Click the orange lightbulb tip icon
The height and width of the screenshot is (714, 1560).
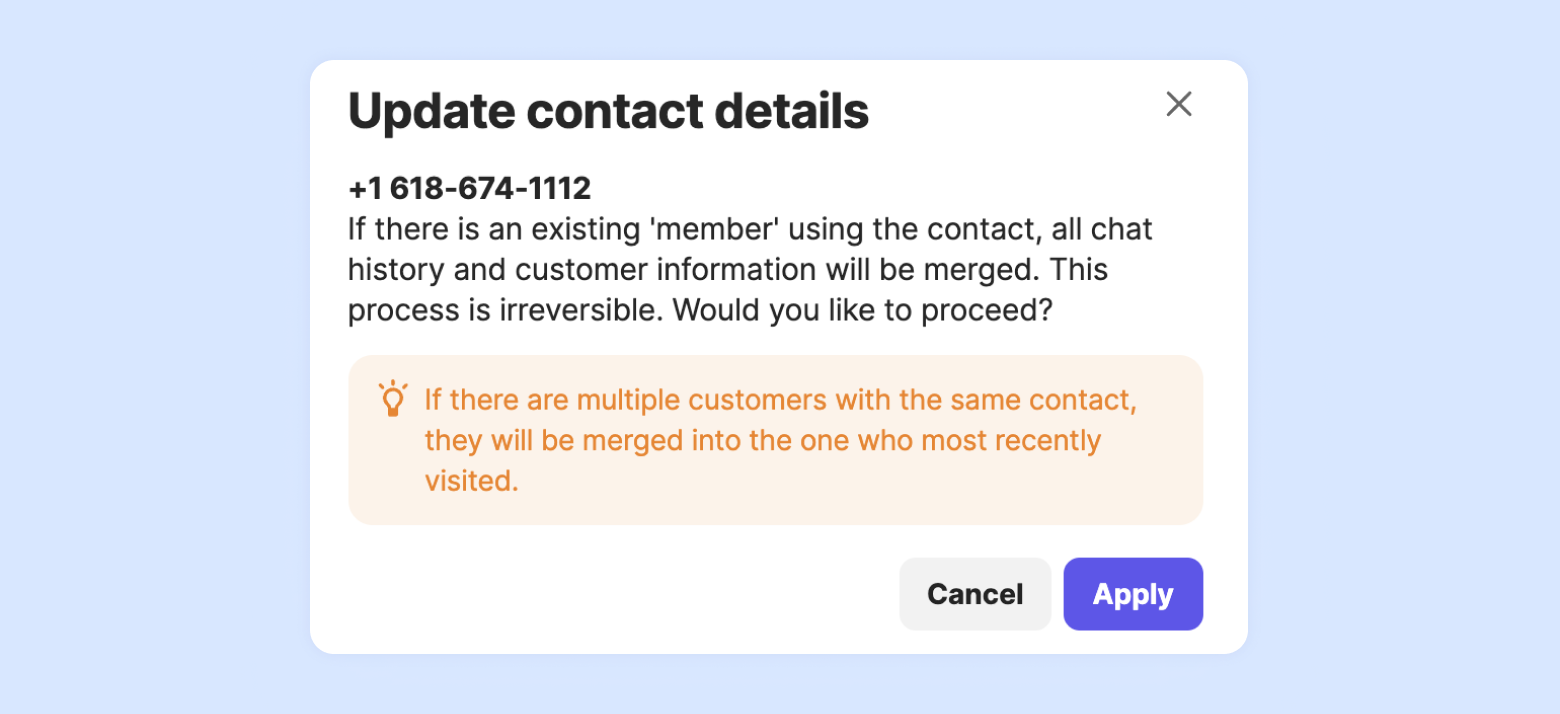pyautogui.click(x=393, y=399)
